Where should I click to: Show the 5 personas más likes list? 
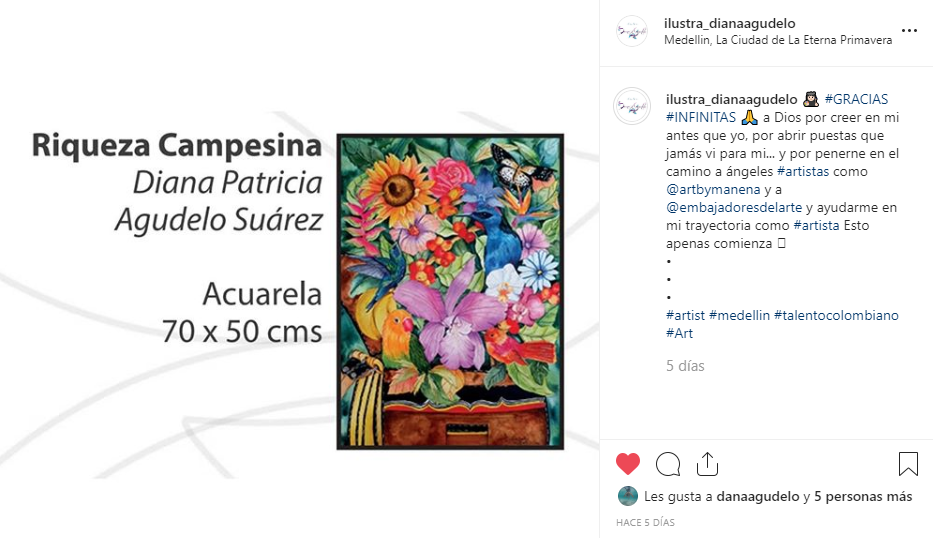pyautogui.click(x=863, y=496)
